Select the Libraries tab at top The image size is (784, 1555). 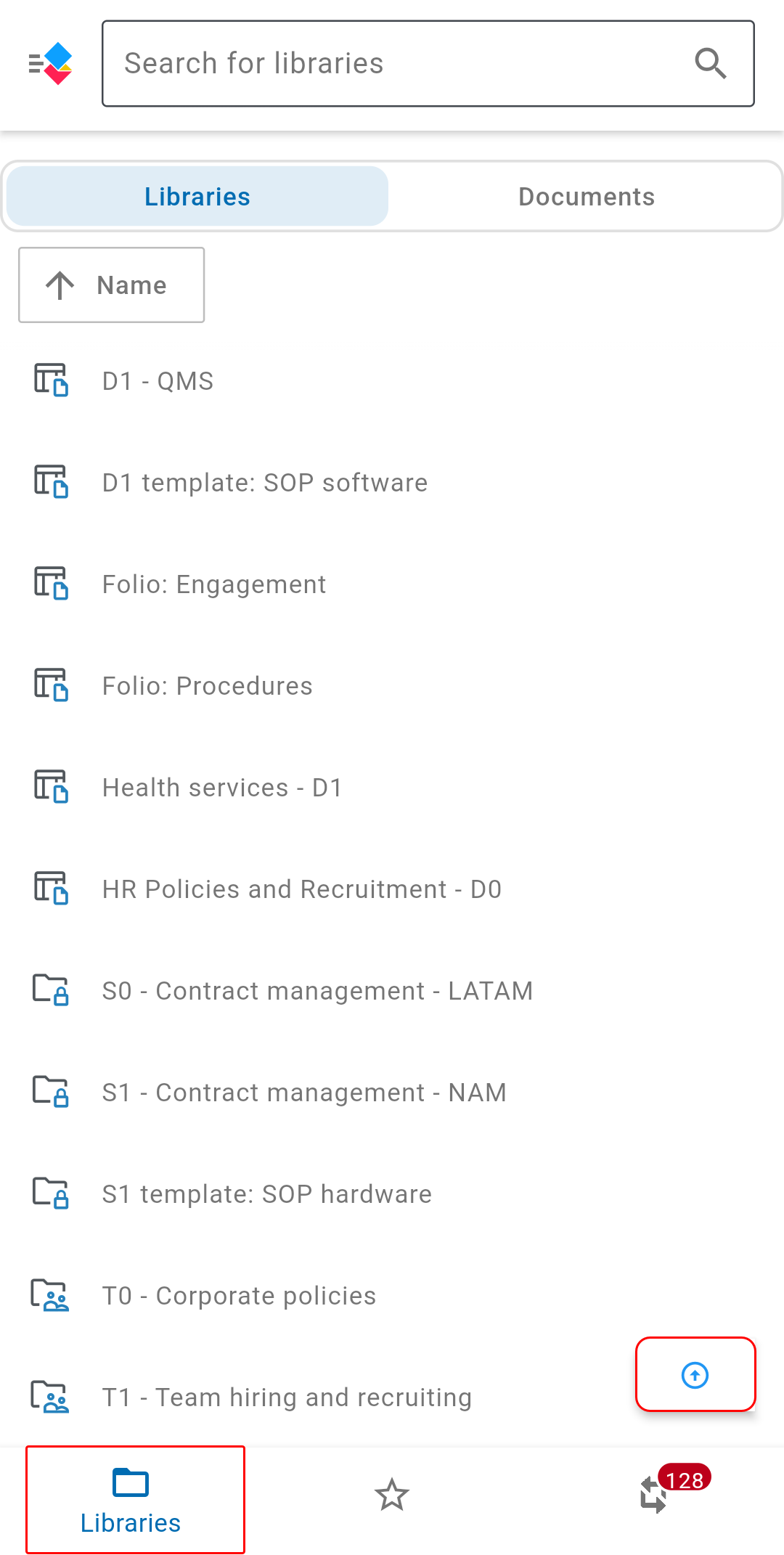197,197
